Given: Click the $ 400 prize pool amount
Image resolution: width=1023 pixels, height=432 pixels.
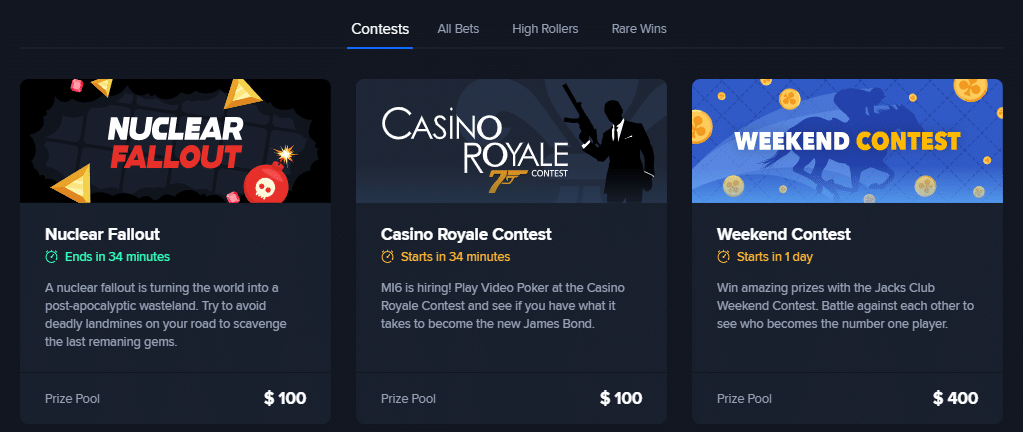Looking at the screenshot, I should pyautogui.click(x=955, y=398).
